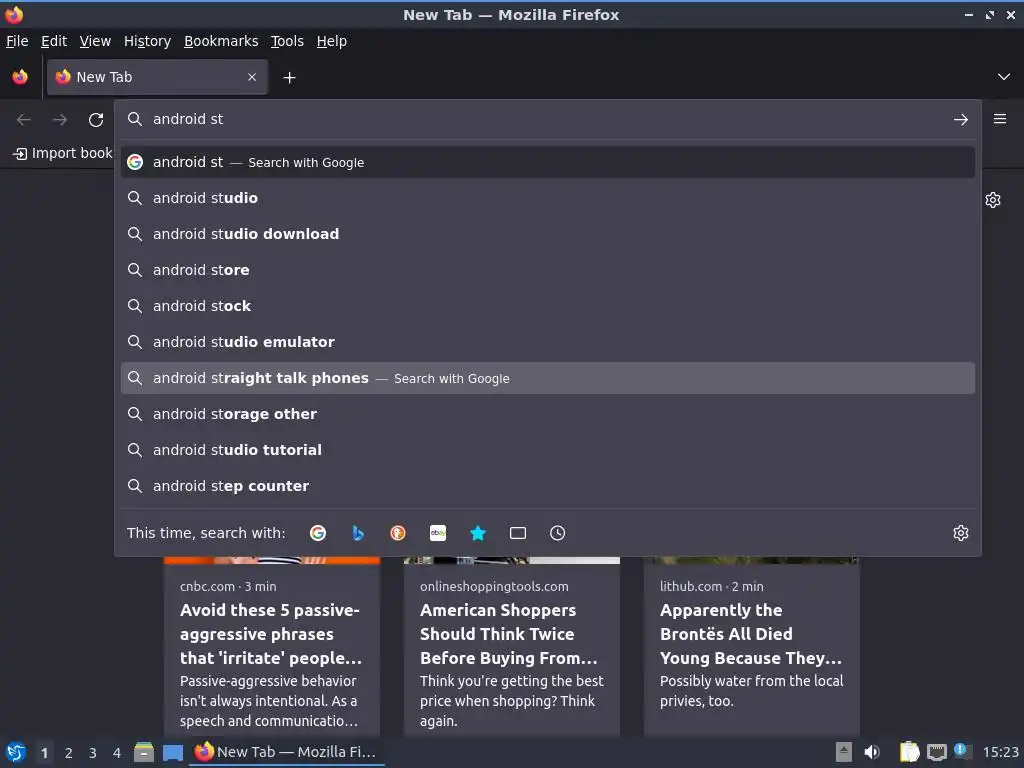Open the View menu
The width and height of the screenshot is (1024, 768).
click(x=95, y=41)
